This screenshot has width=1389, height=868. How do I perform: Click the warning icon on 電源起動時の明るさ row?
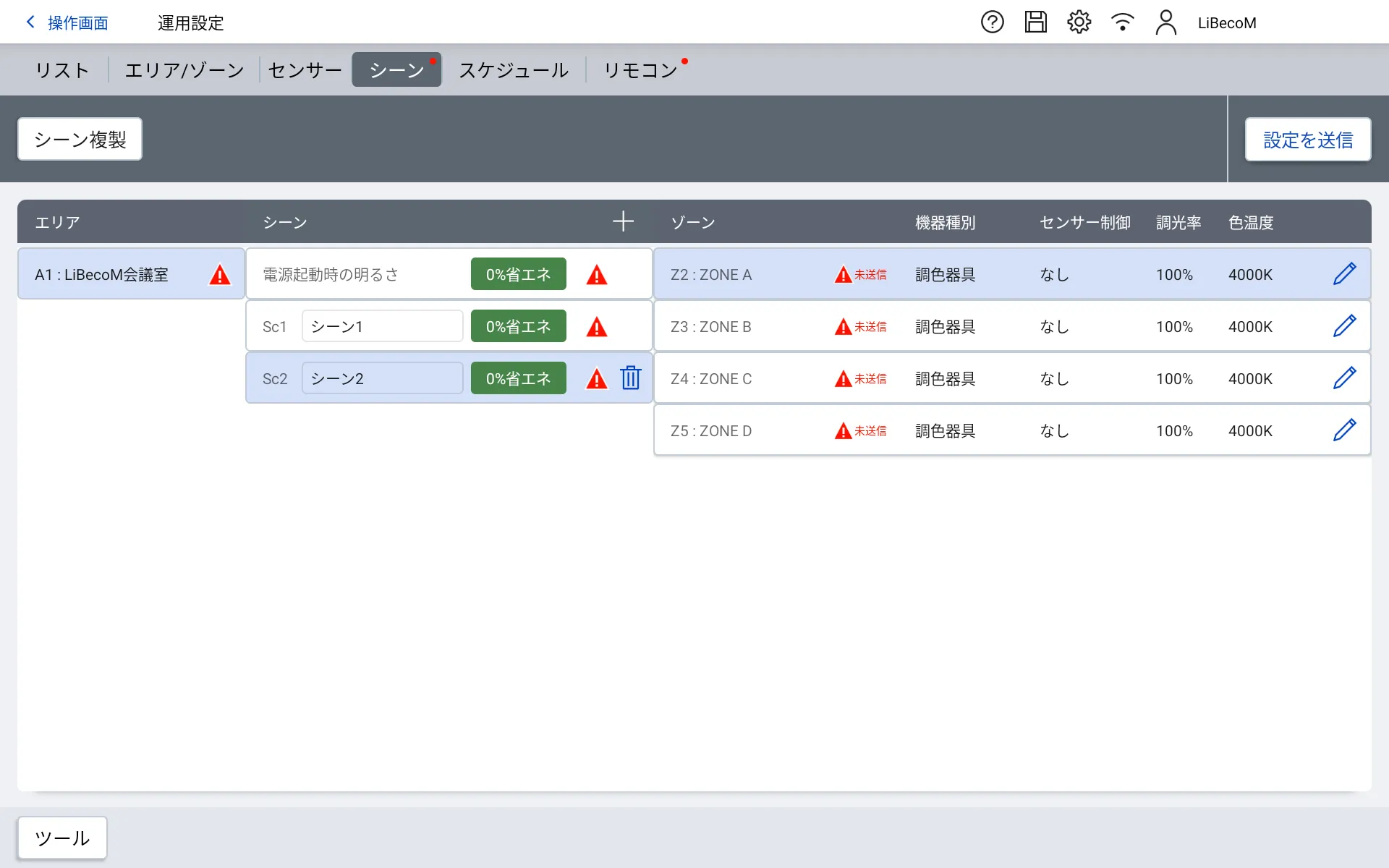(597, 275)
